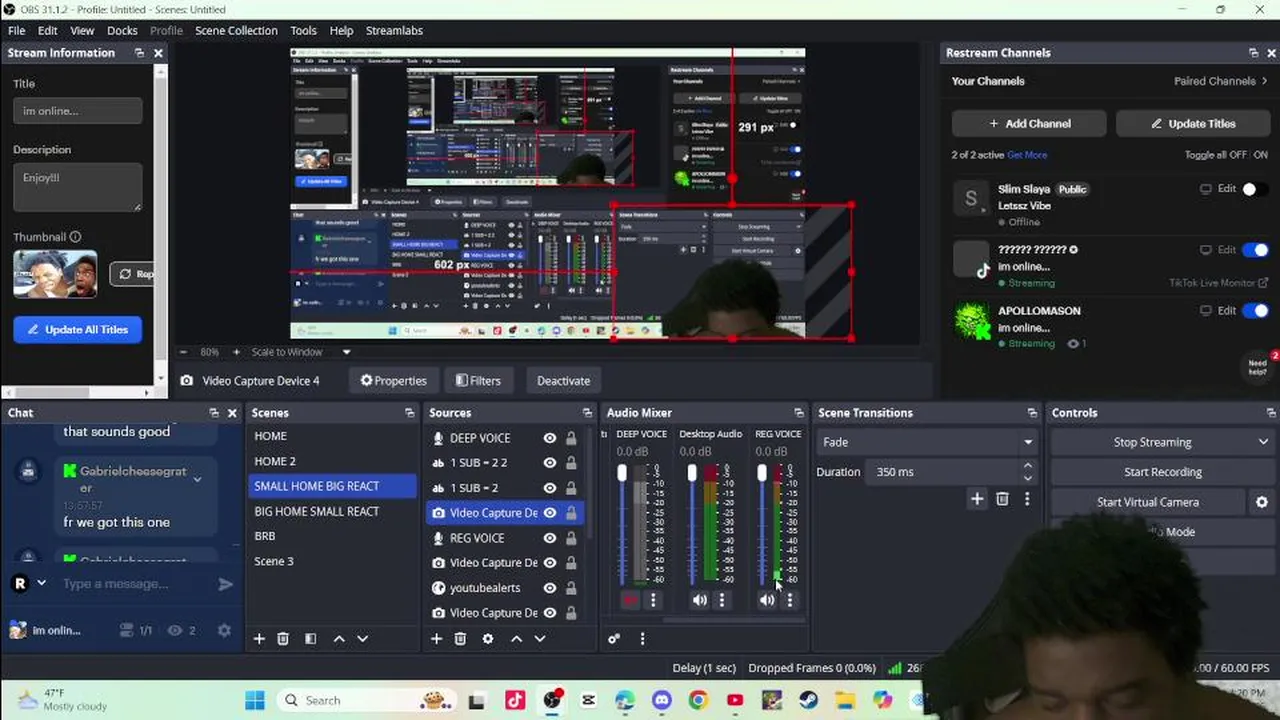
Task: Open the Scene Collection menu
Action: point(236,30)
